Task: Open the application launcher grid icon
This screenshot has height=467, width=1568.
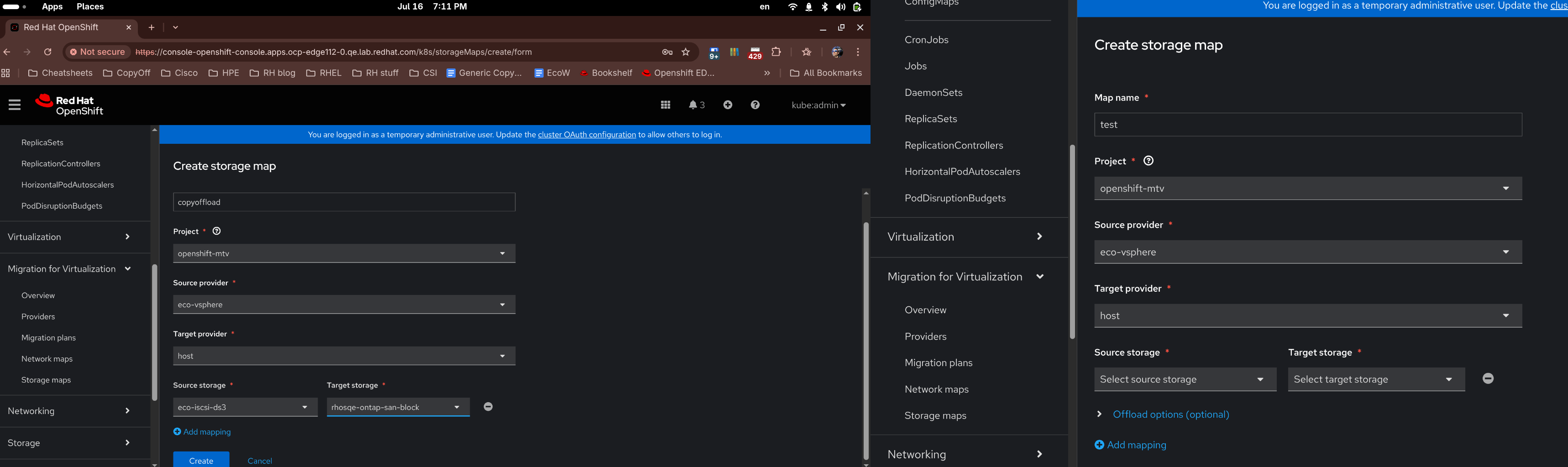Action: (x=665, y=105)
